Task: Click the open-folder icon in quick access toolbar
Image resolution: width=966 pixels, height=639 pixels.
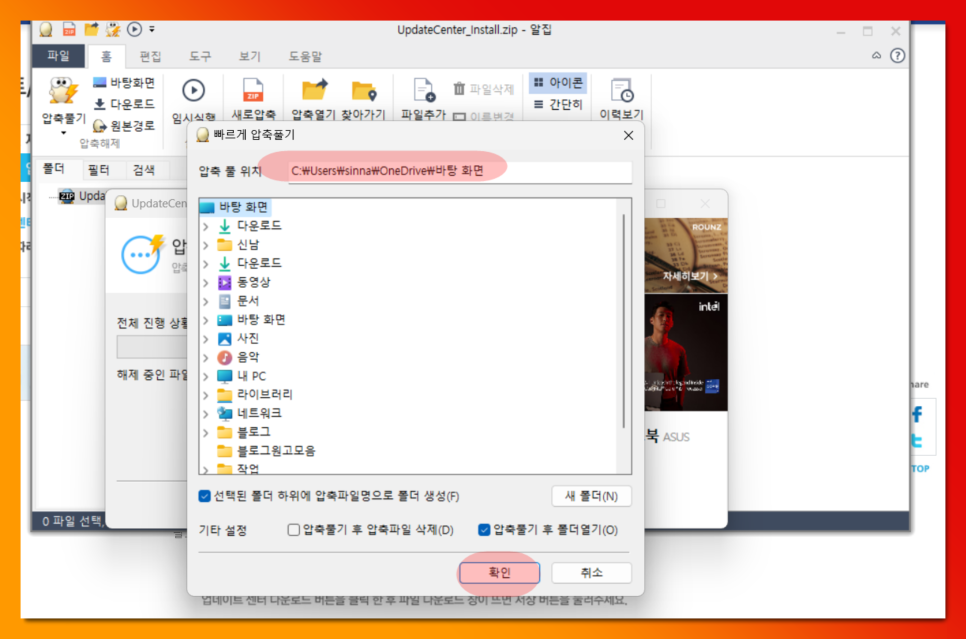Action: coord(91,29)
